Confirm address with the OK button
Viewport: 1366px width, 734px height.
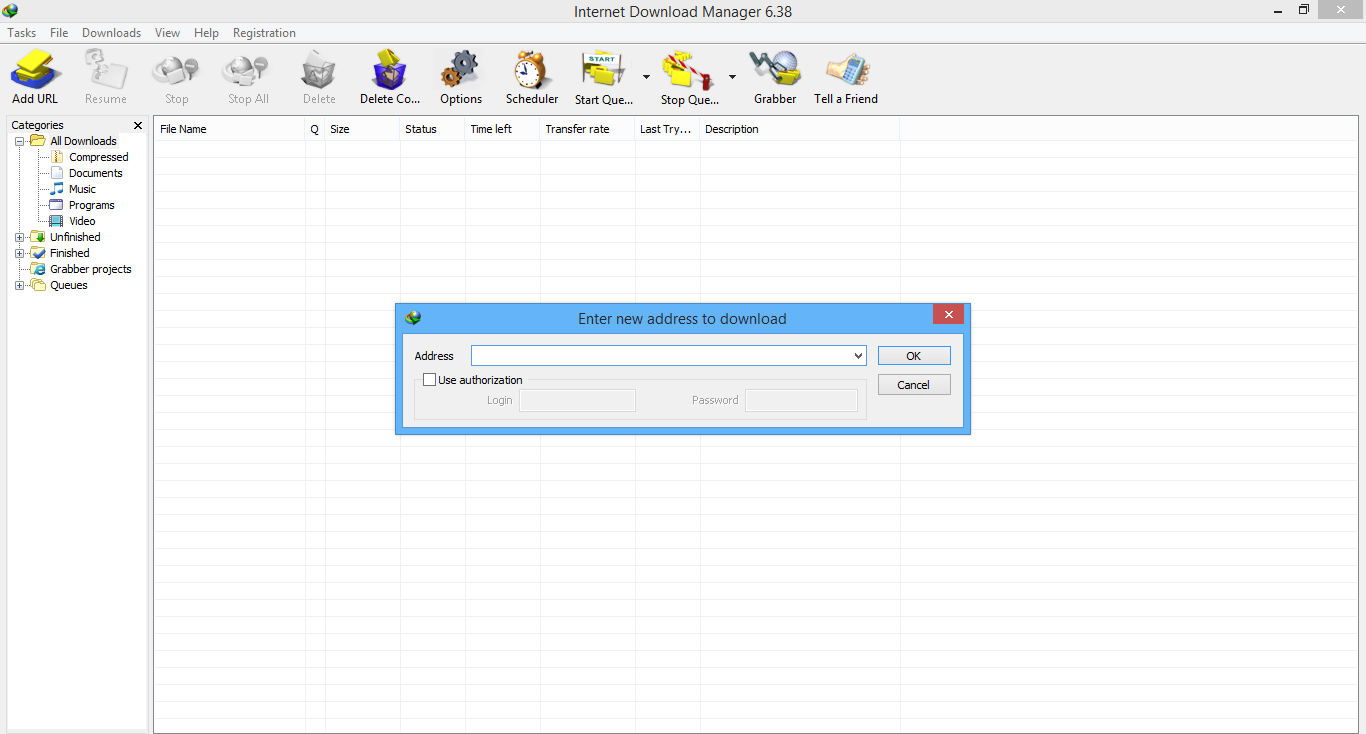(x=914, y=356)
